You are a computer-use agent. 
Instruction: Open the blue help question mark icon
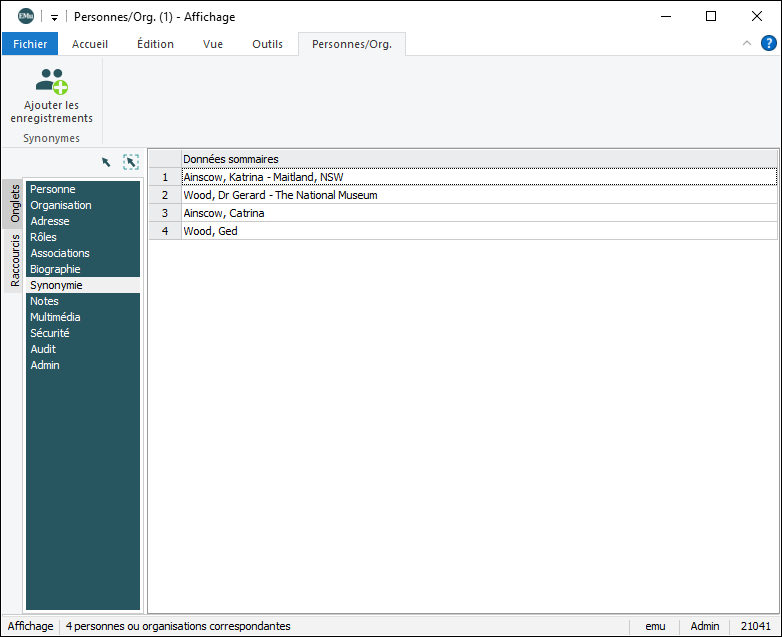768,43
